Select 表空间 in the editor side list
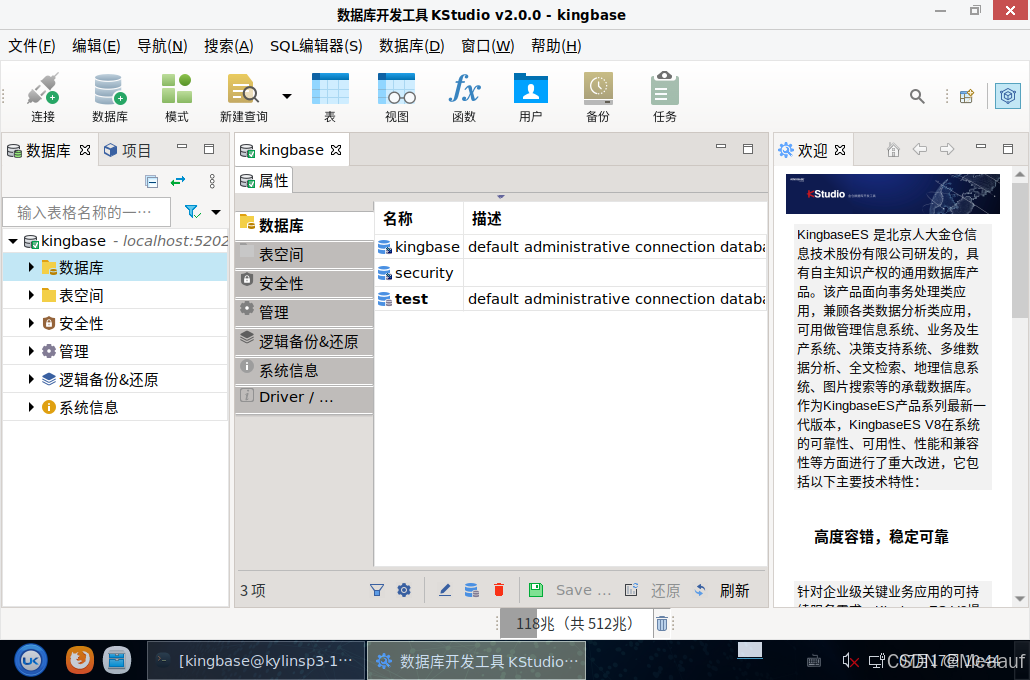 pyautogui.click(x=304, y=254)
